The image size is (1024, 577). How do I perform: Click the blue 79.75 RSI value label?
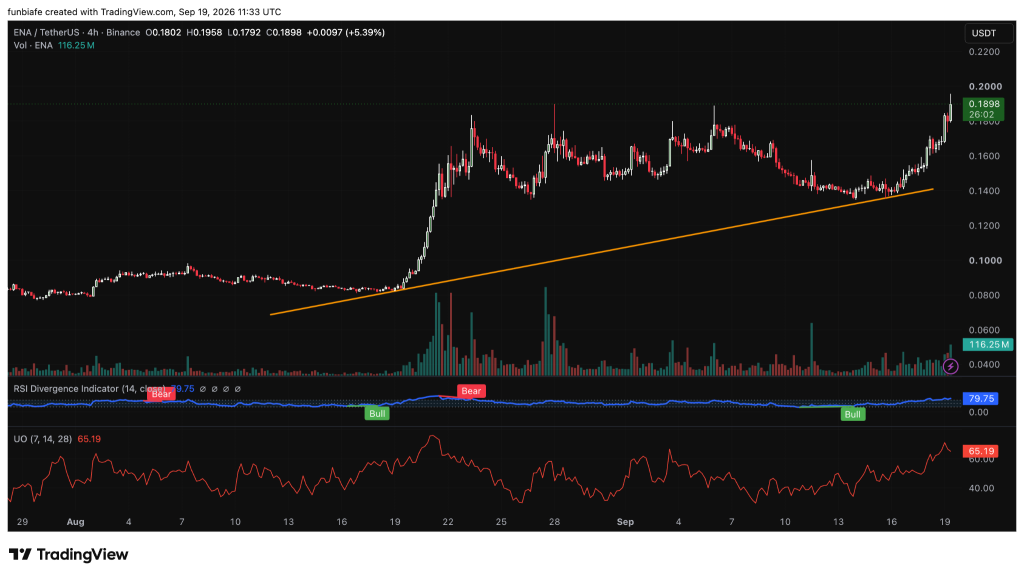coord(980,398)
